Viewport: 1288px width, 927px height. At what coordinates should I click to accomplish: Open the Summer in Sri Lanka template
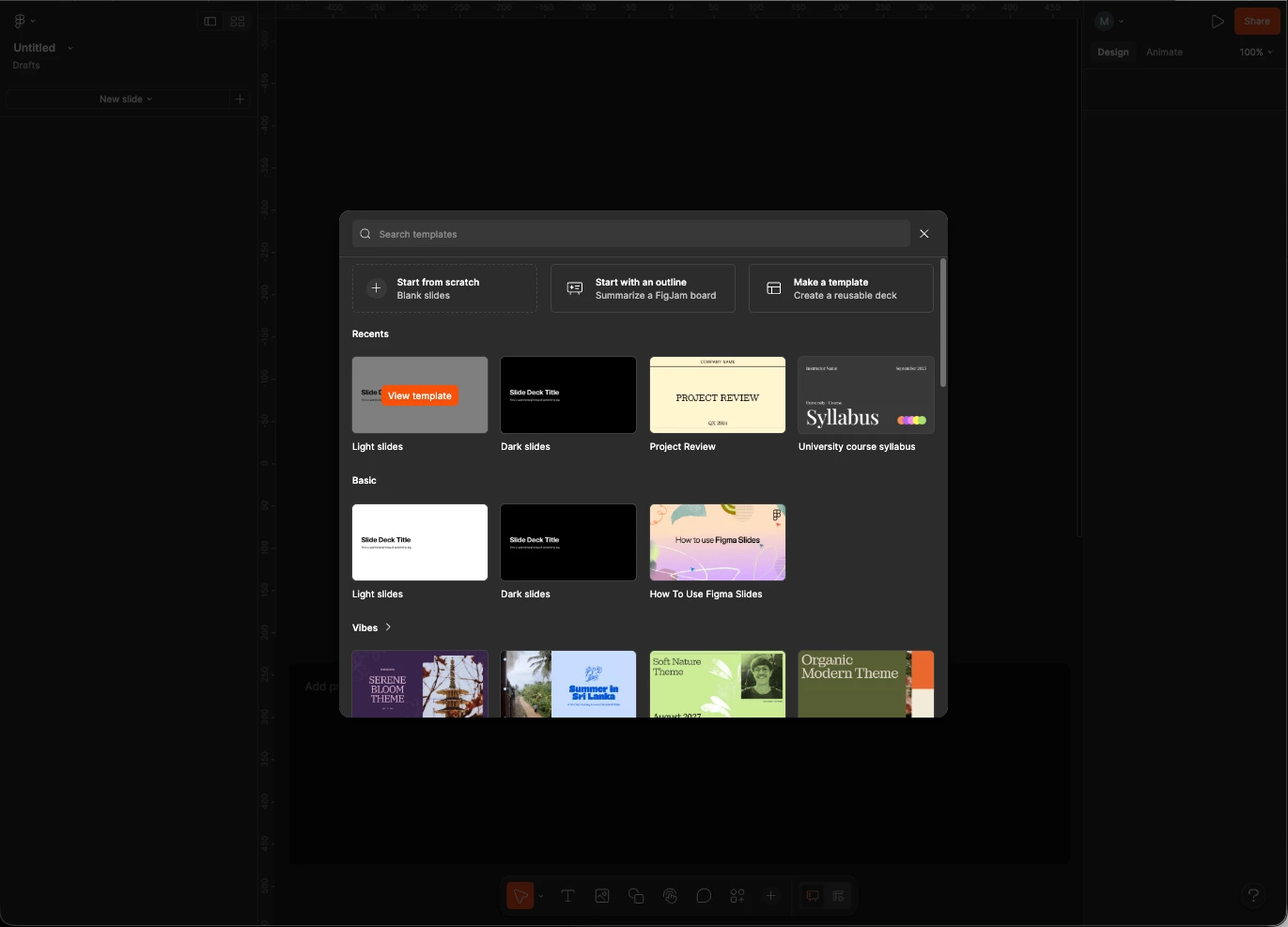[568, 684]
